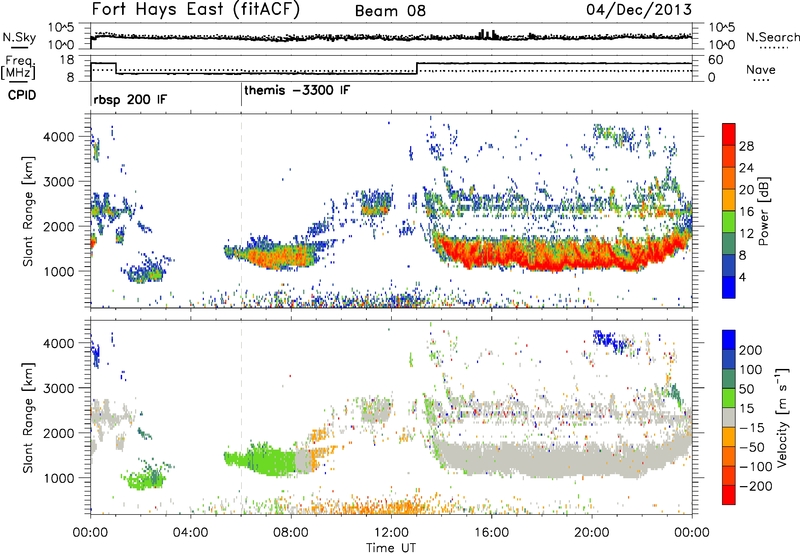The width and height of the screenshot is (800, 554).
Task: Click the "rbsp 200 IF" CPID text
Action: [x=130, y=99]
